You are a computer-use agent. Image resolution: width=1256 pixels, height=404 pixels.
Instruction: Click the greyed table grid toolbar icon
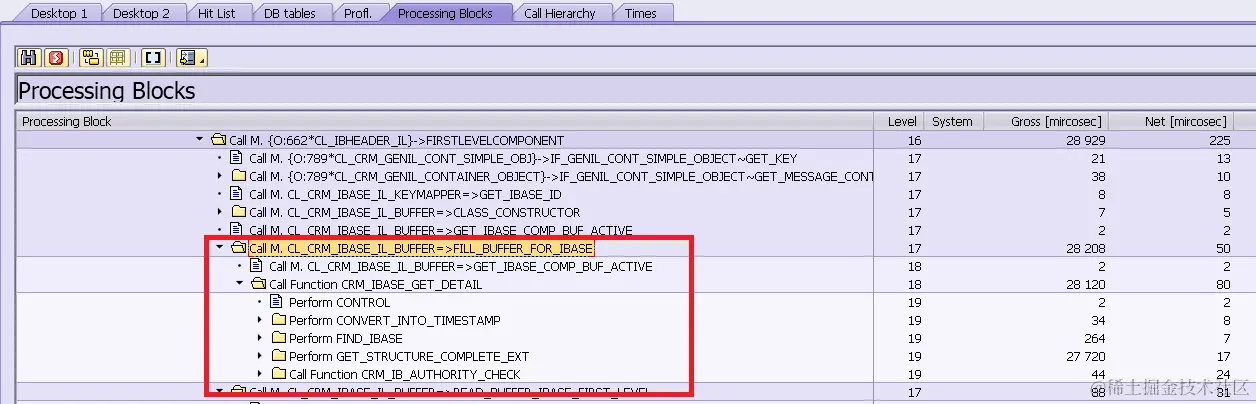pyautogui.click(x=118, y=57)
